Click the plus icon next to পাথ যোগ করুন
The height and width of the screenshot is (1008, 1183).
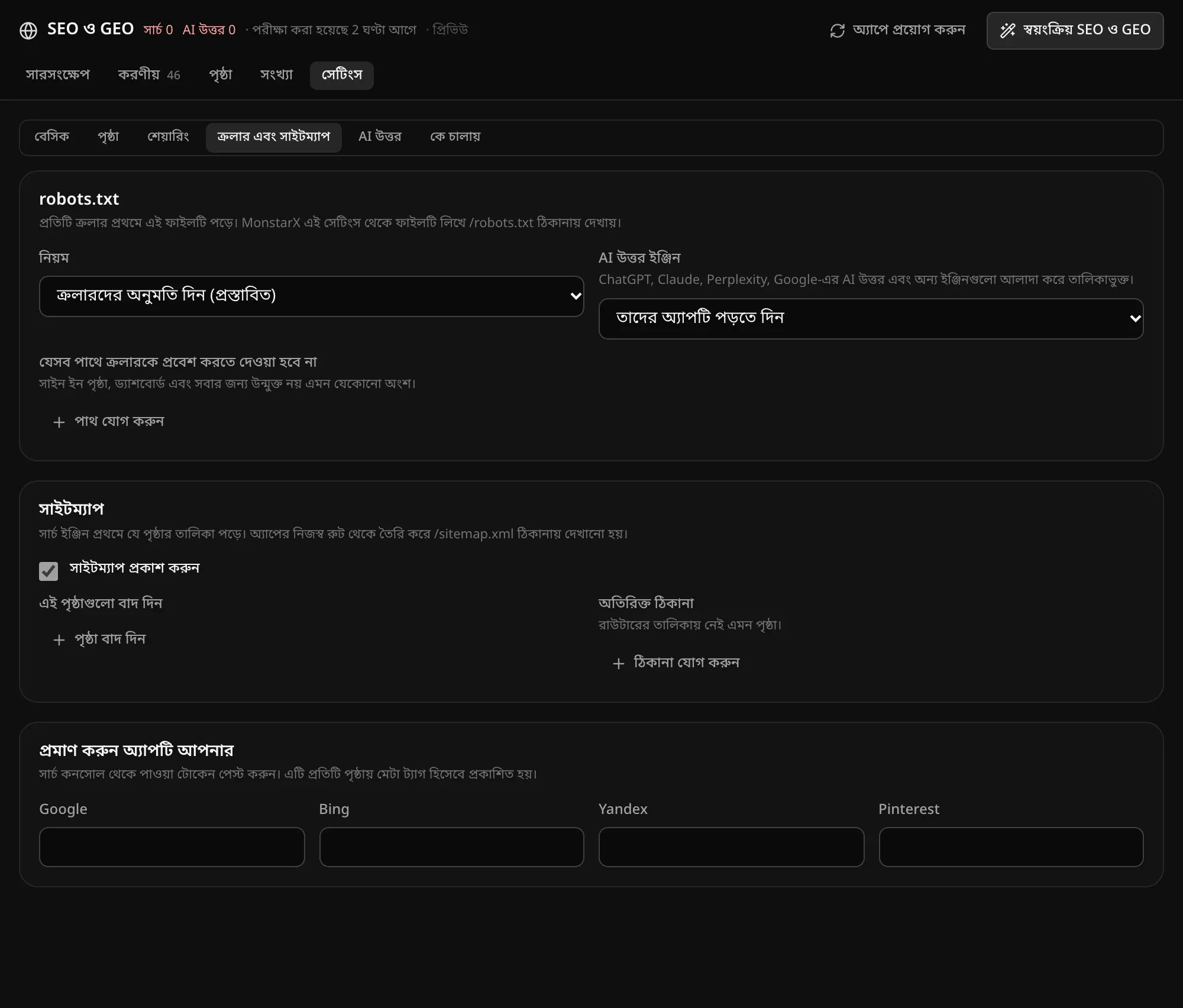pos(59,422)
